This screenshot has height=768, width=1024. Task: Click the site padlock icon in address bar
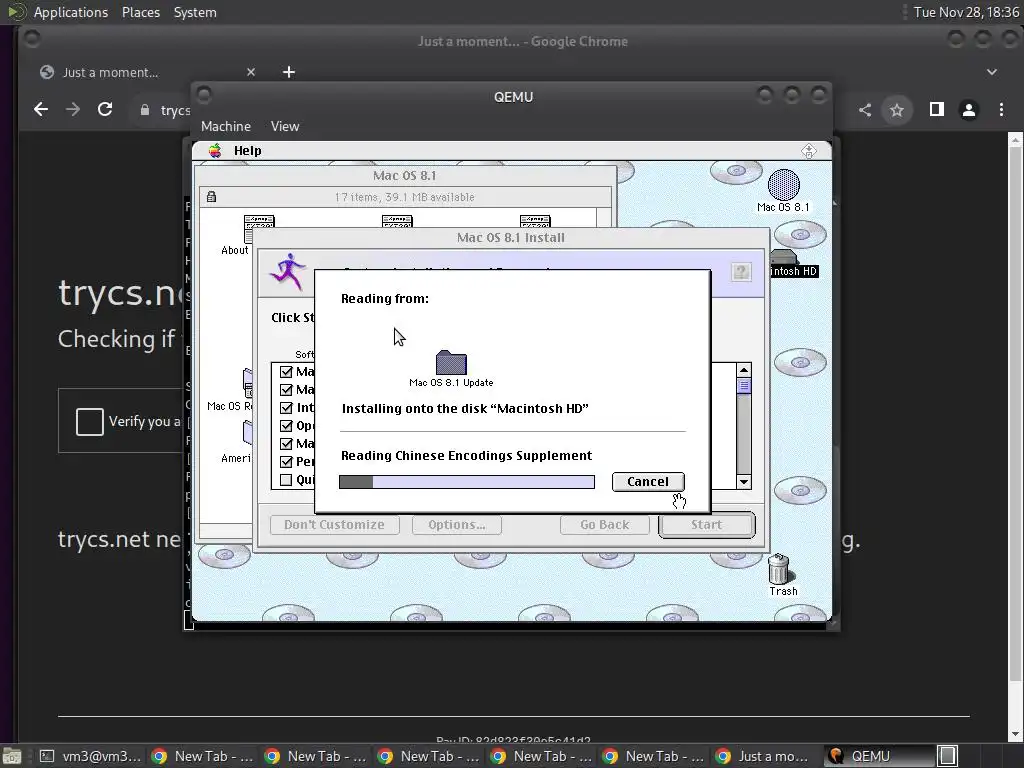coord(145,110)
